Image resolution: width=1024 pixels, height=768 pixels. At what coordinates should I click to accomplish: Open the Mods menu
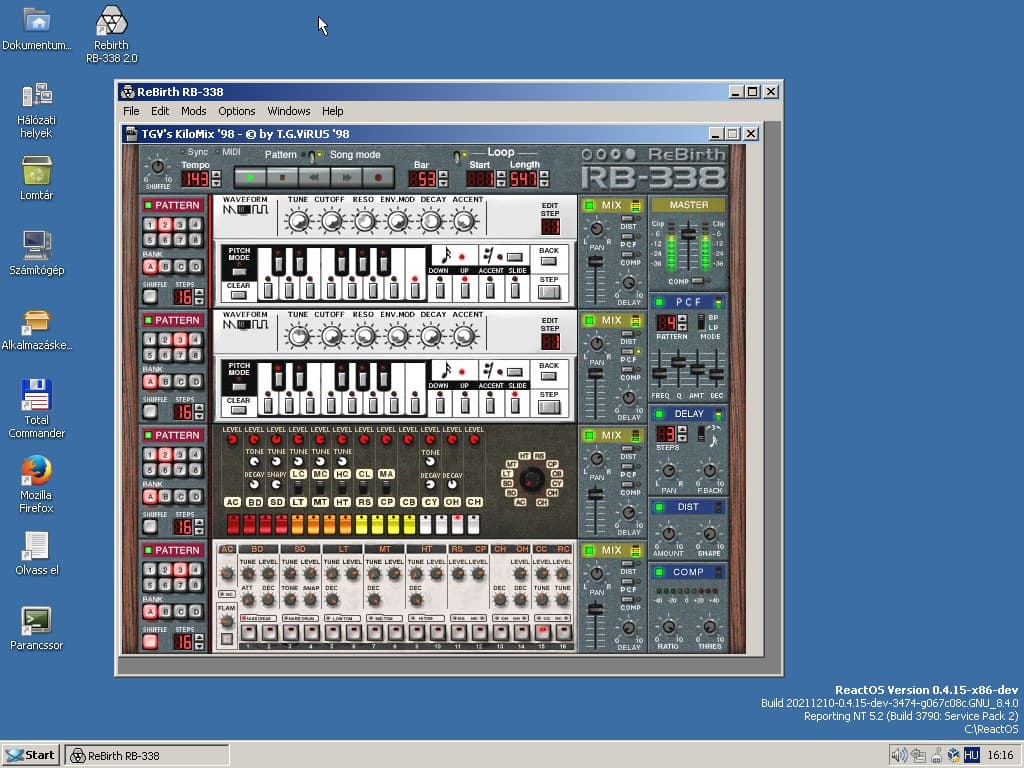point(193,111)
